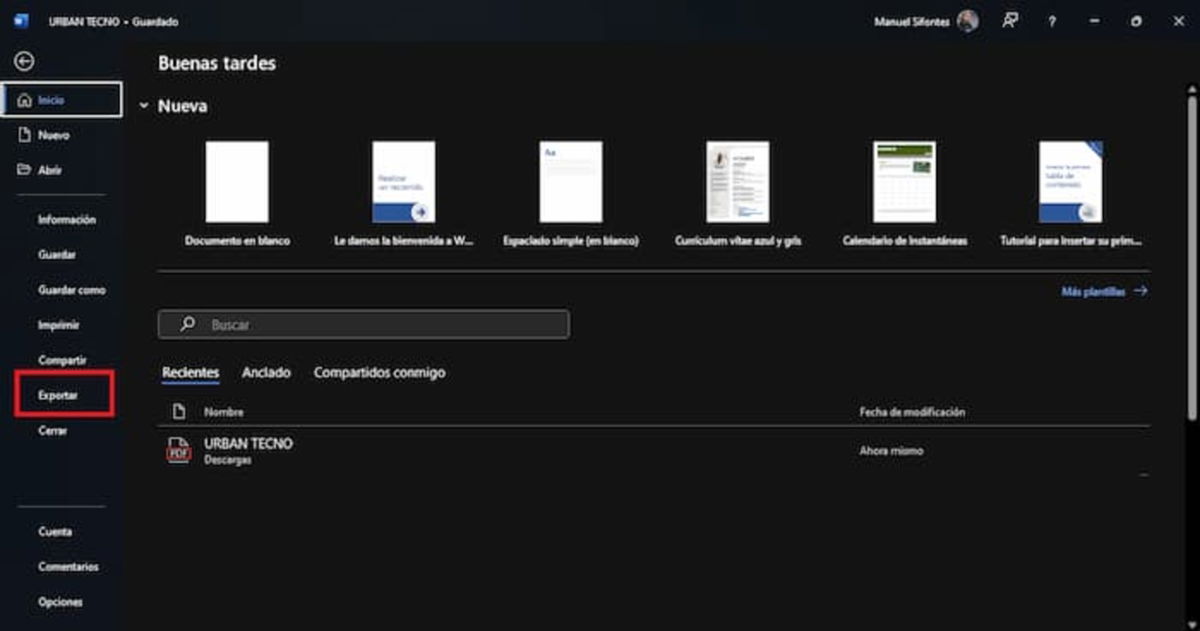Open Opciones from the sidebar
1200x631 pixels.
point(61,601)
